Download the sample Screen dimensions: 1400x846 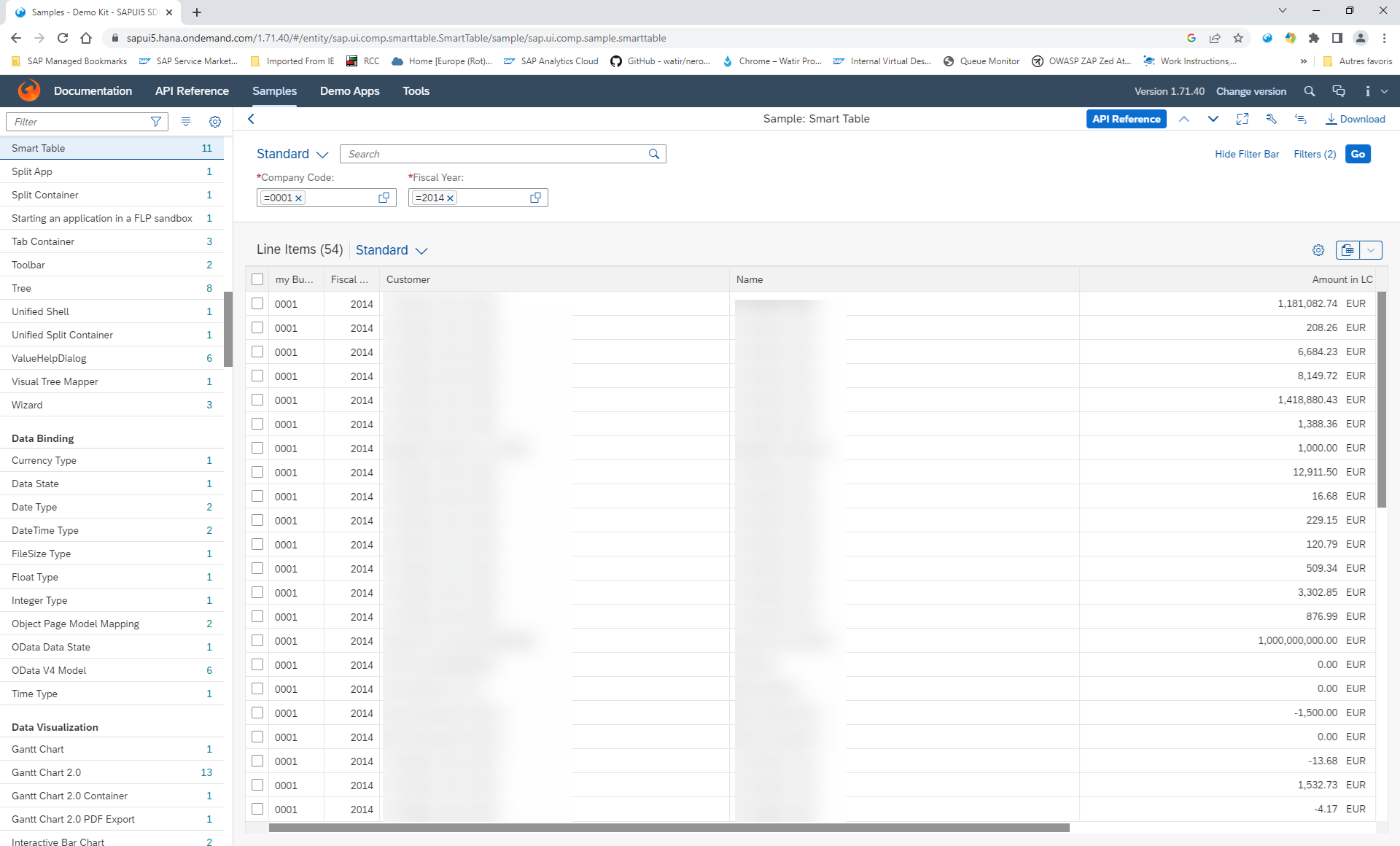[1355, 119]
